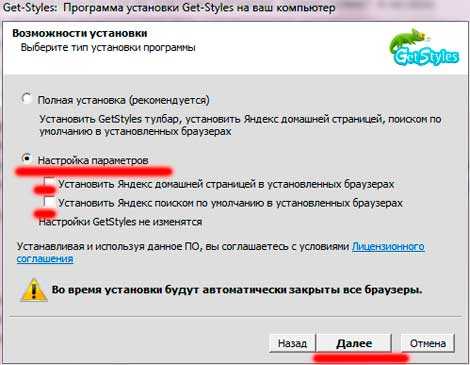Click the yellow warning triangle icon

tap(34, 290)
